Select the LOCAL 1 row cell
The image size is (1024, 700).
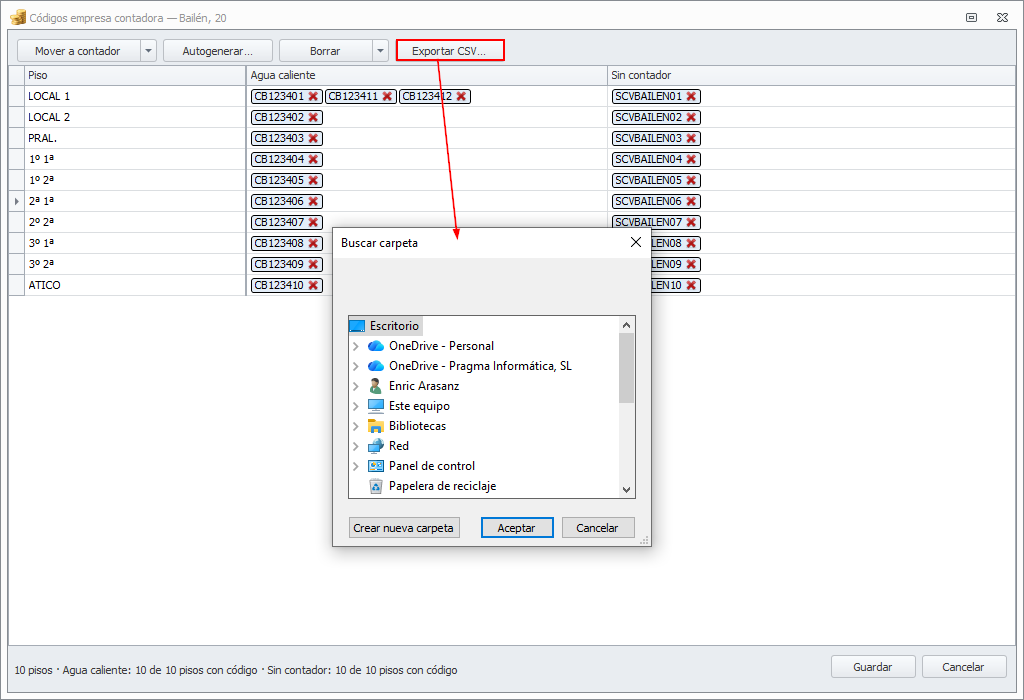coord(135,97)
